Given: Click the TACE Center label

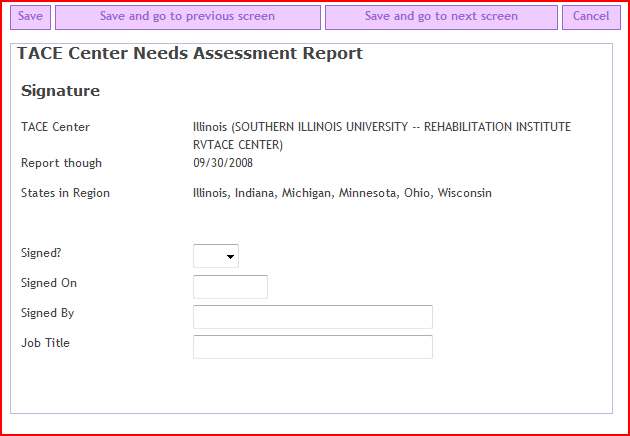Looking at the screenshot, I should 55,127.
